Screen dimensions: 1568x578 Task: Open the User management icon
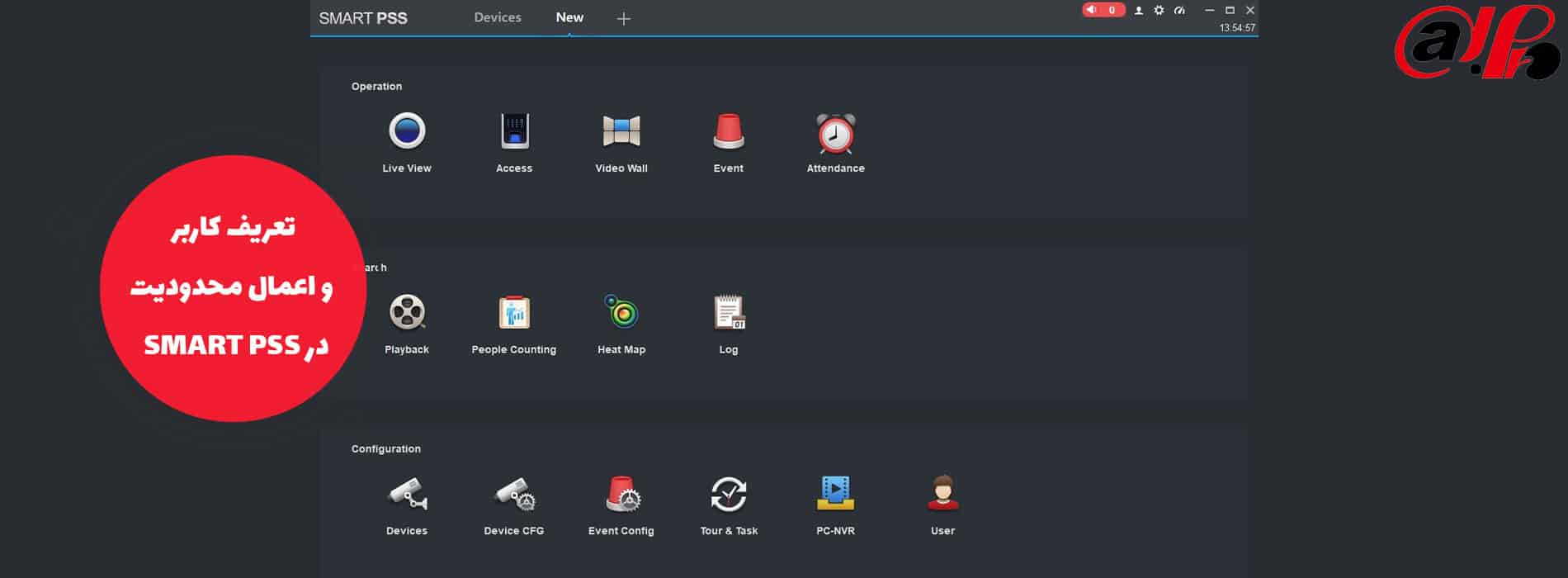pos(943,493)
